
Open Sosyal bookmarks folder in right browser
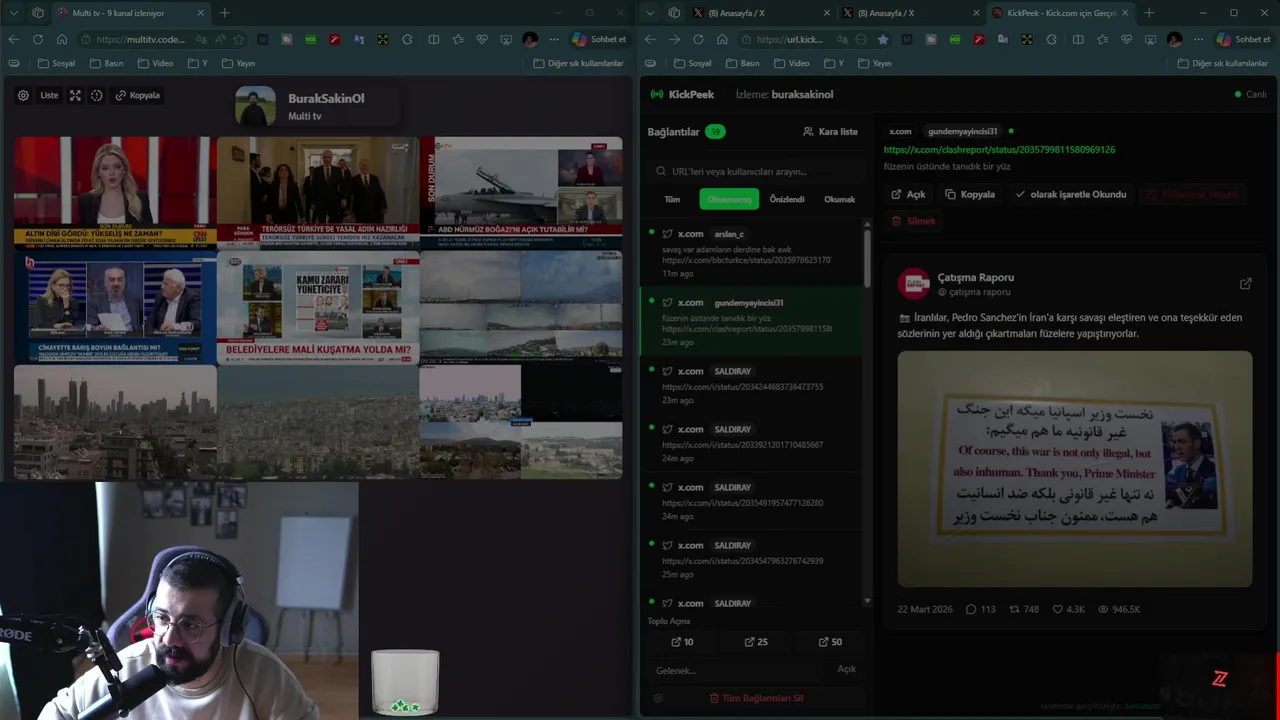pyautogui.click(x=692, y=63)
